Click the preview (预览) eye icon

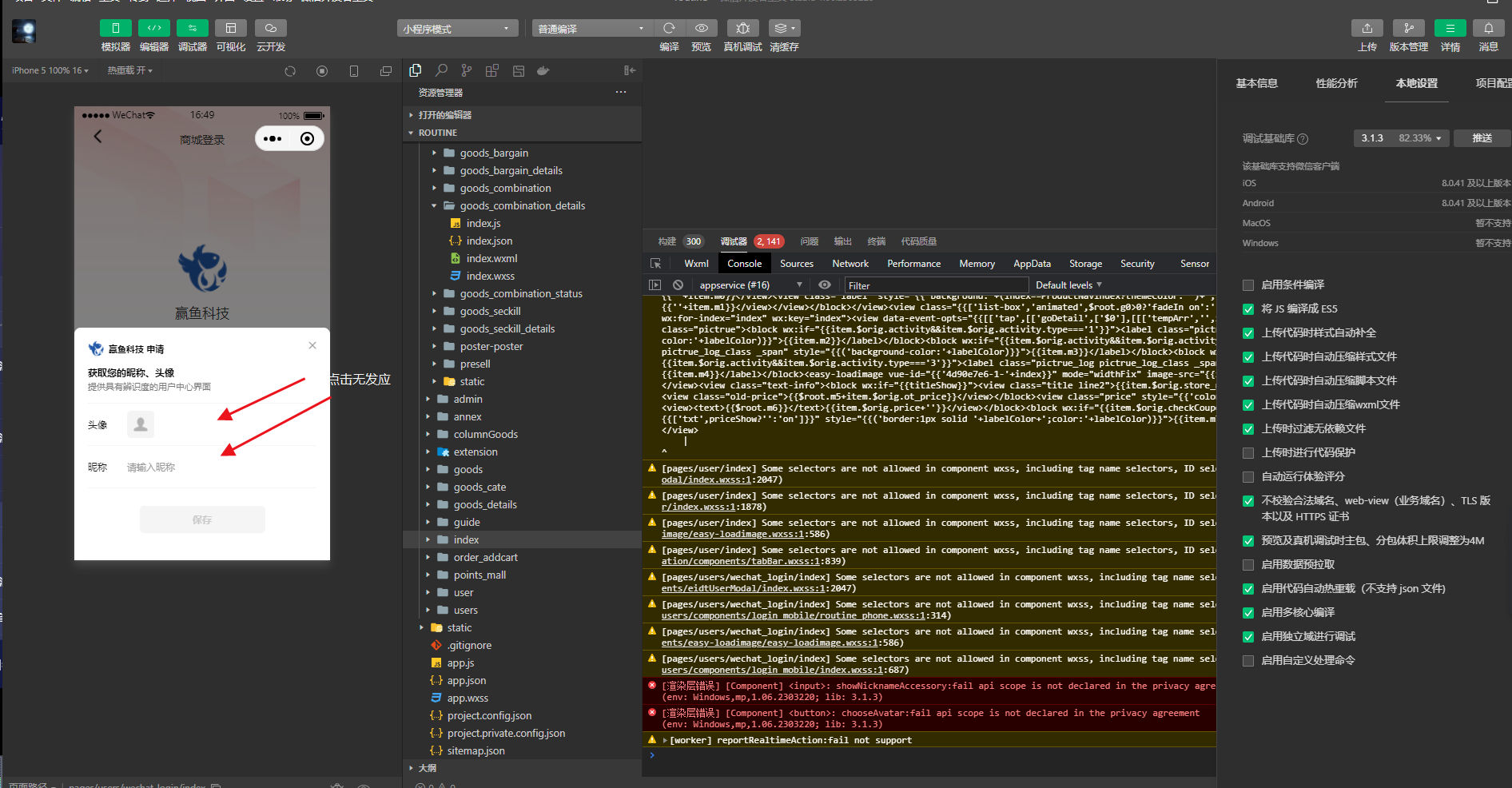(x=702, y=28)
